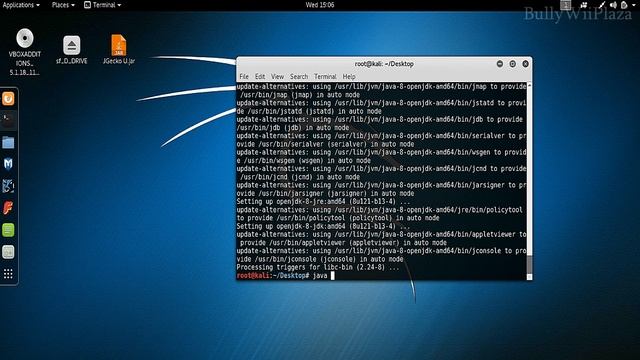Expand the system menu arrow in top bar
This screenshot has width=640, height=360.
634,5
